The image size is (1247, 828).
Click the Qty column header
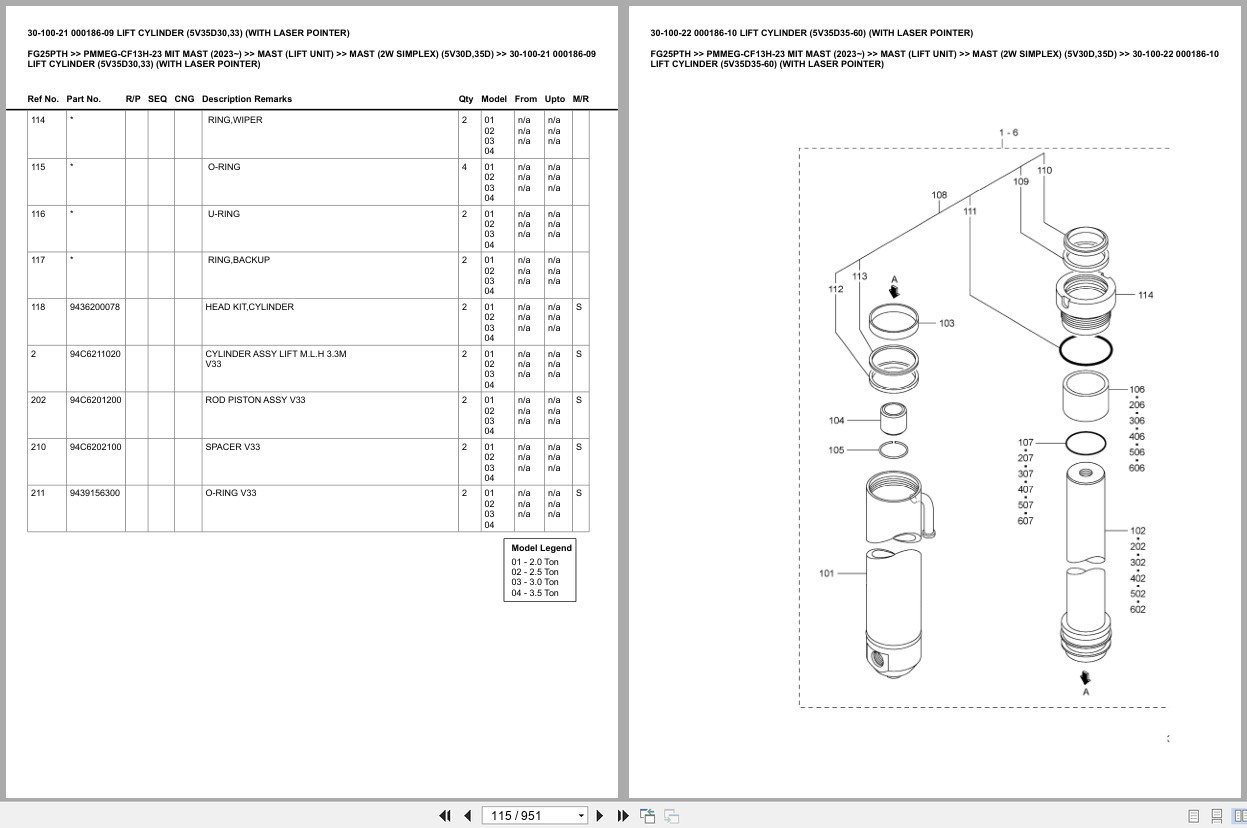pos(466,99)
